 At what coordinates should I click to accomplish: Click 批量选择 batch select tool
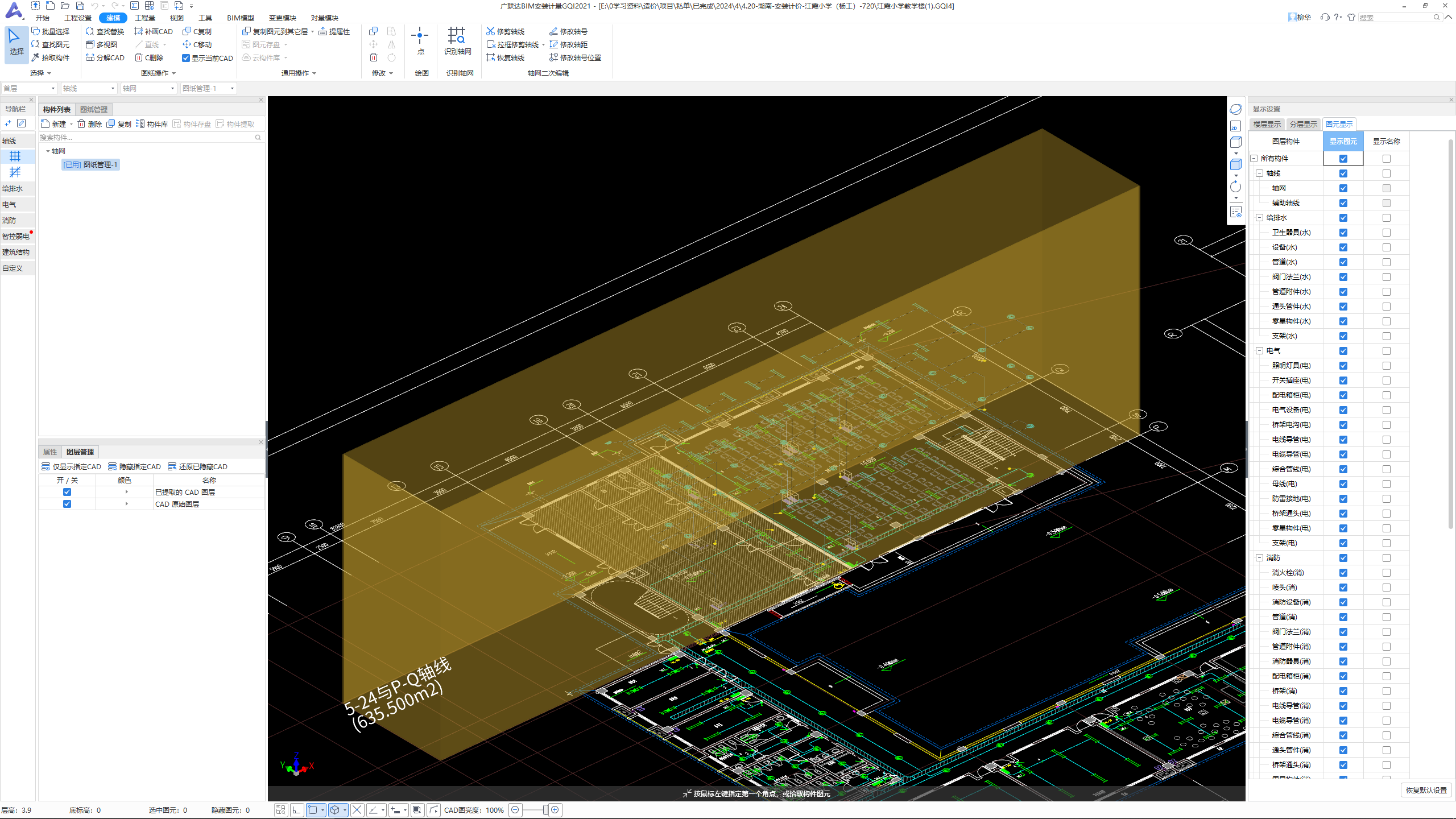pos(51,31)
